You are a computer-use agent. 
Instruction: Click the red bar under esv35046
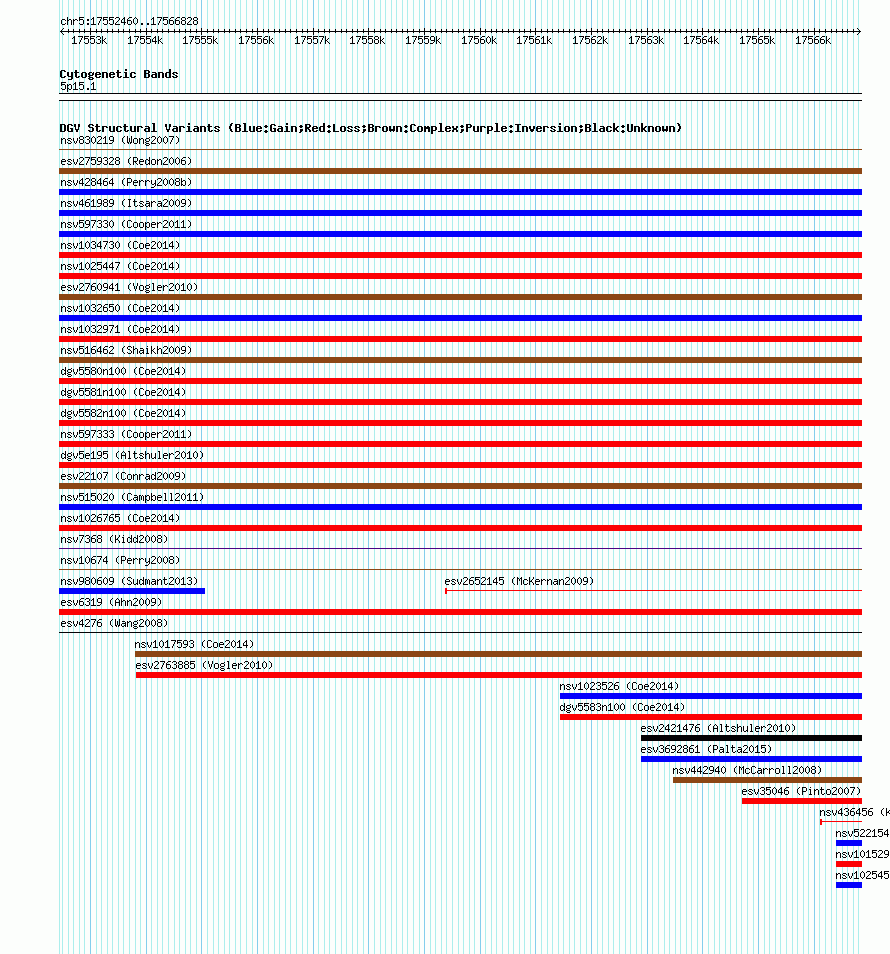tap(802, 801)
